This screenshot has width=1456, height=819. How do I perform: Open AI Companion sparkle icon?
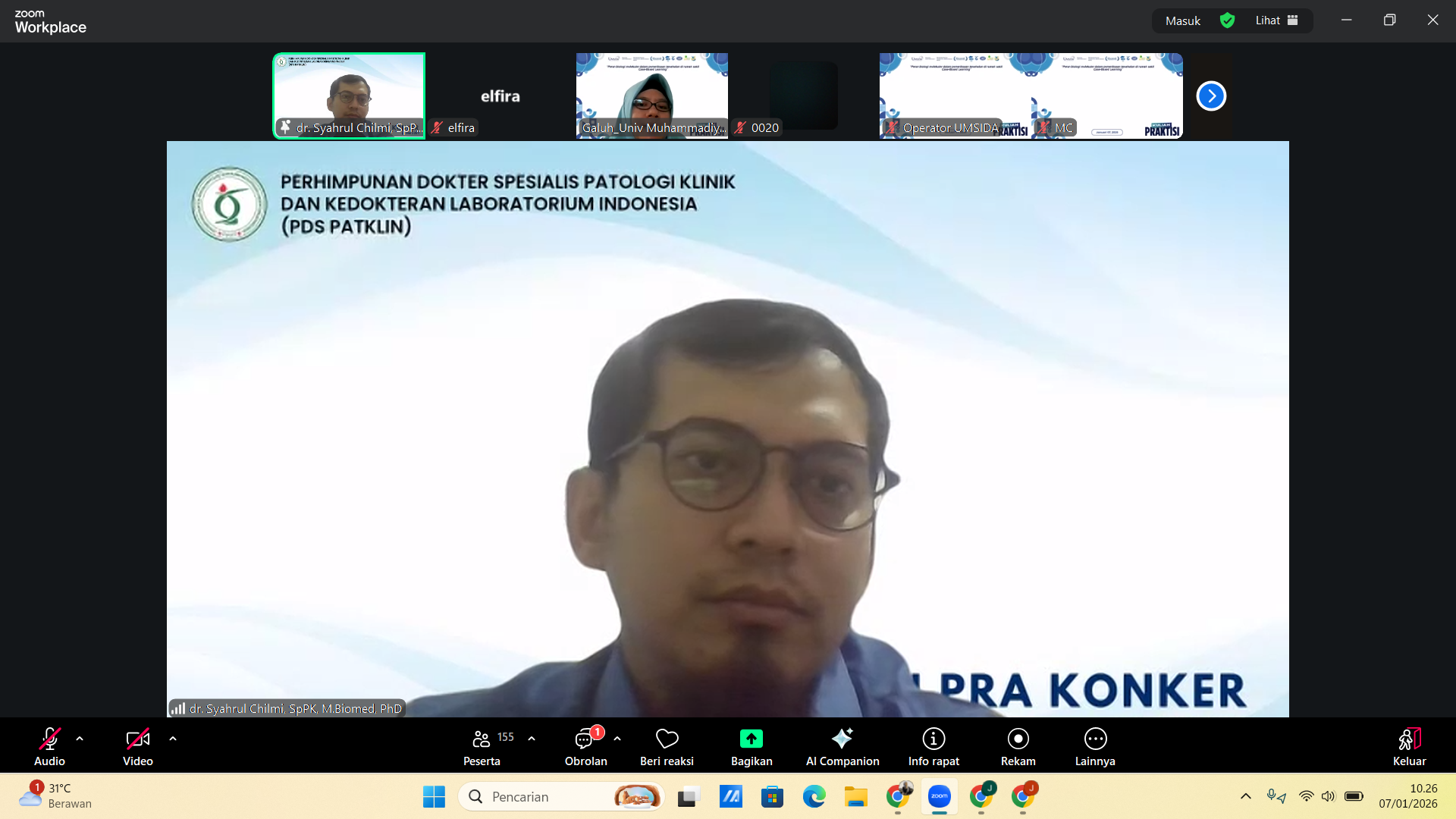pos(842,739)
